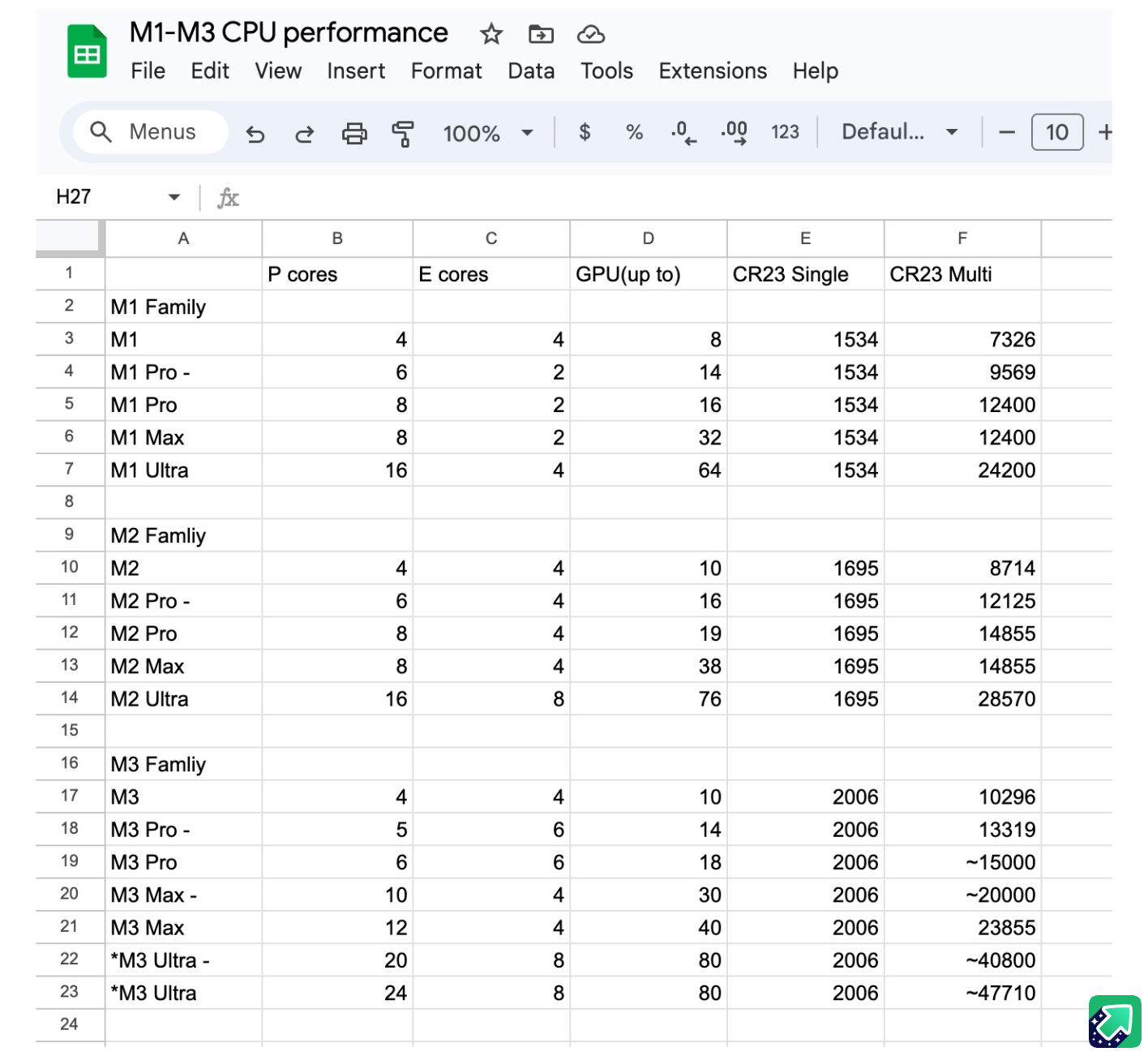1148x1056 pixels.
Task: Open the Name box dropdown arrow
Action: pos(174,197)
